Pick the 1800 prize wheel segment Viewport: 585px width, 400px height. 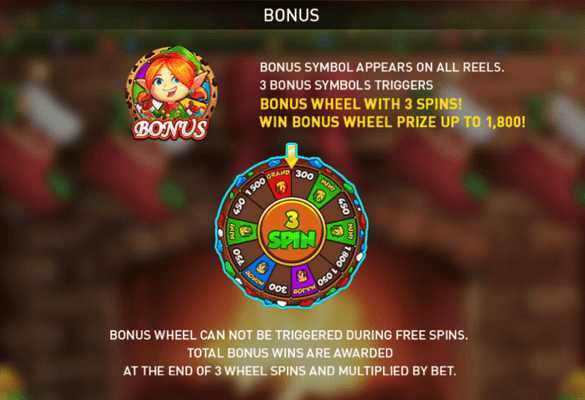click(344, 257)
